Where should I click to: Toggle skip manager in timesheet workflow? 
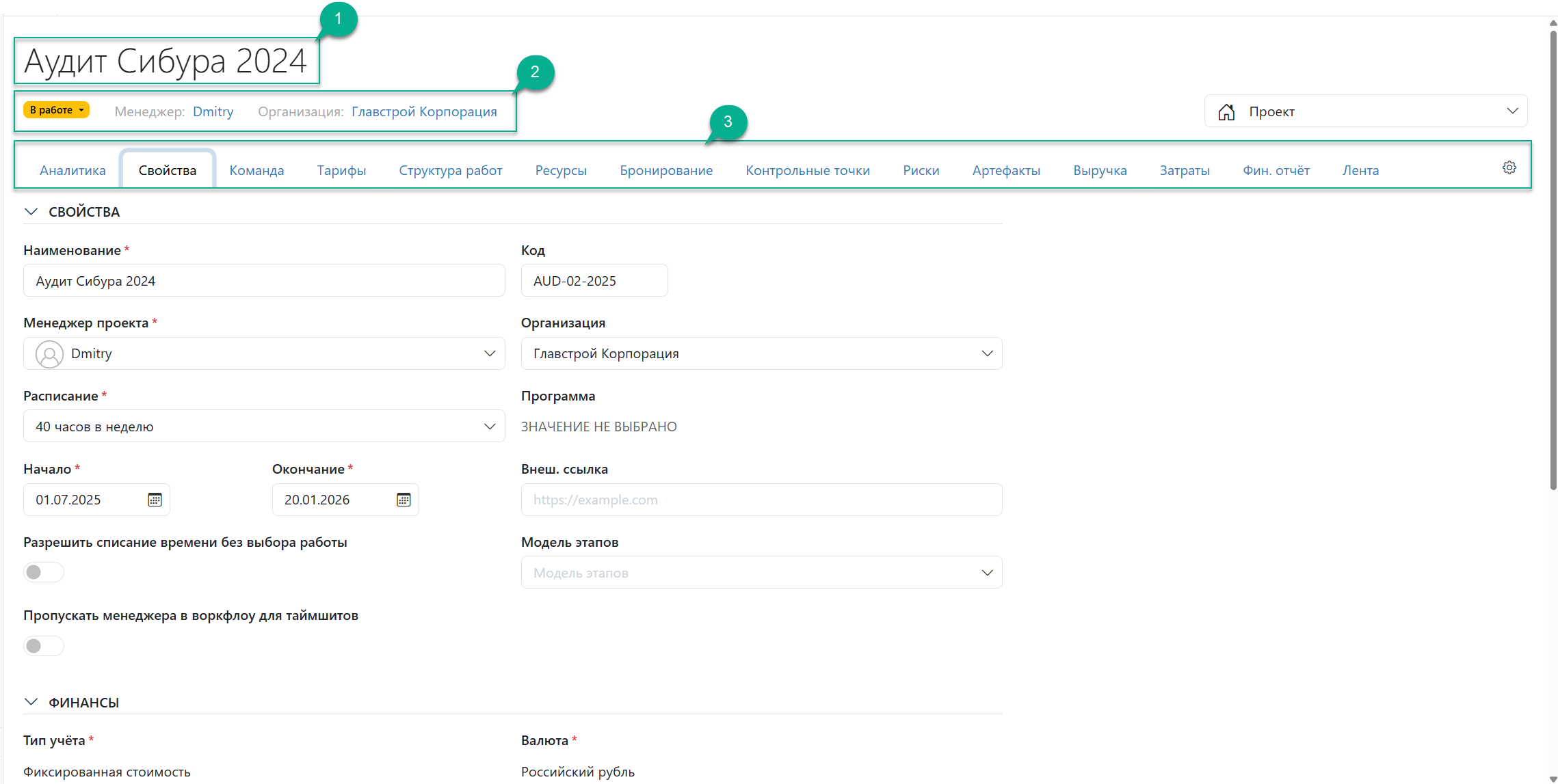[43, 646]
